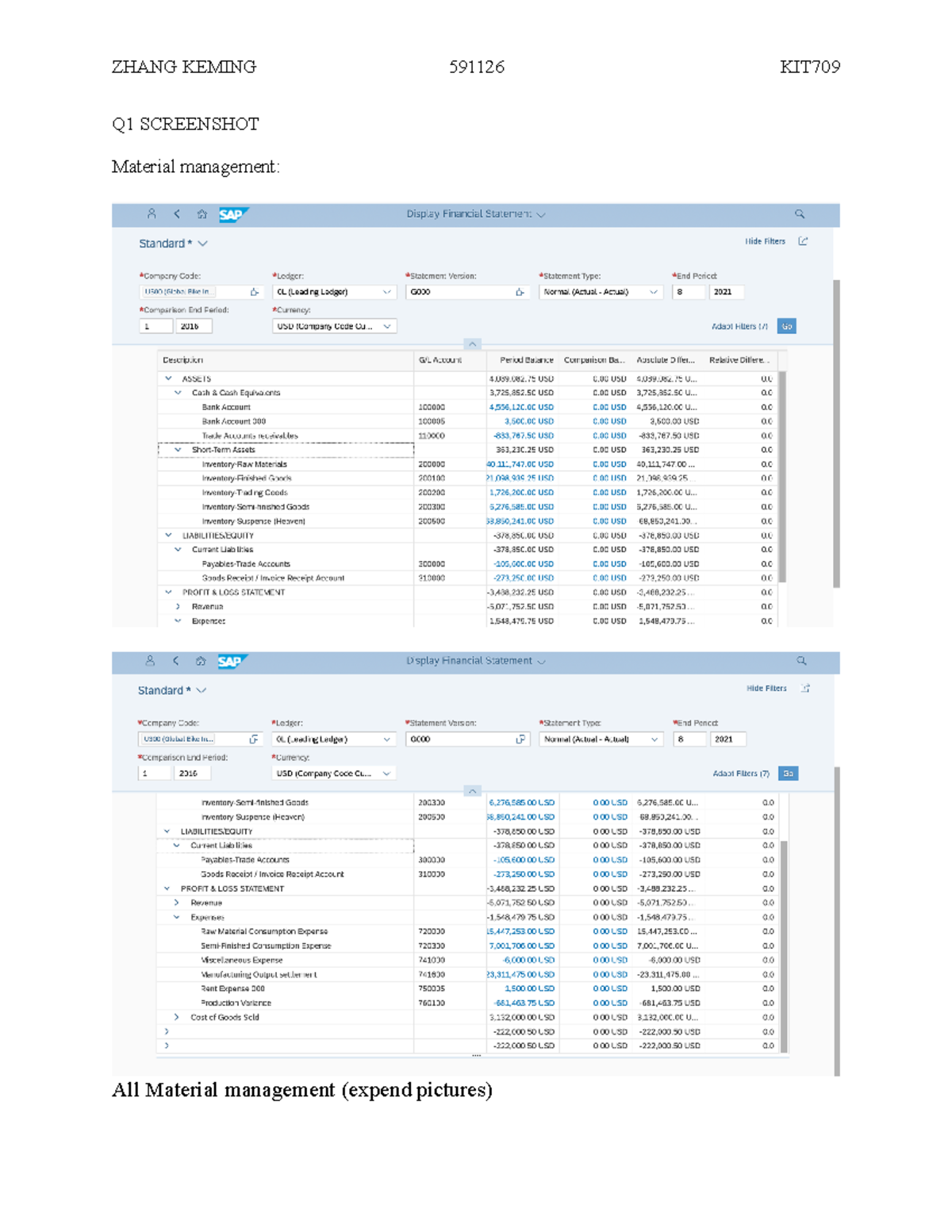Click the Hide Filters link
The image size is (952, 1232).
click(765, 241)
